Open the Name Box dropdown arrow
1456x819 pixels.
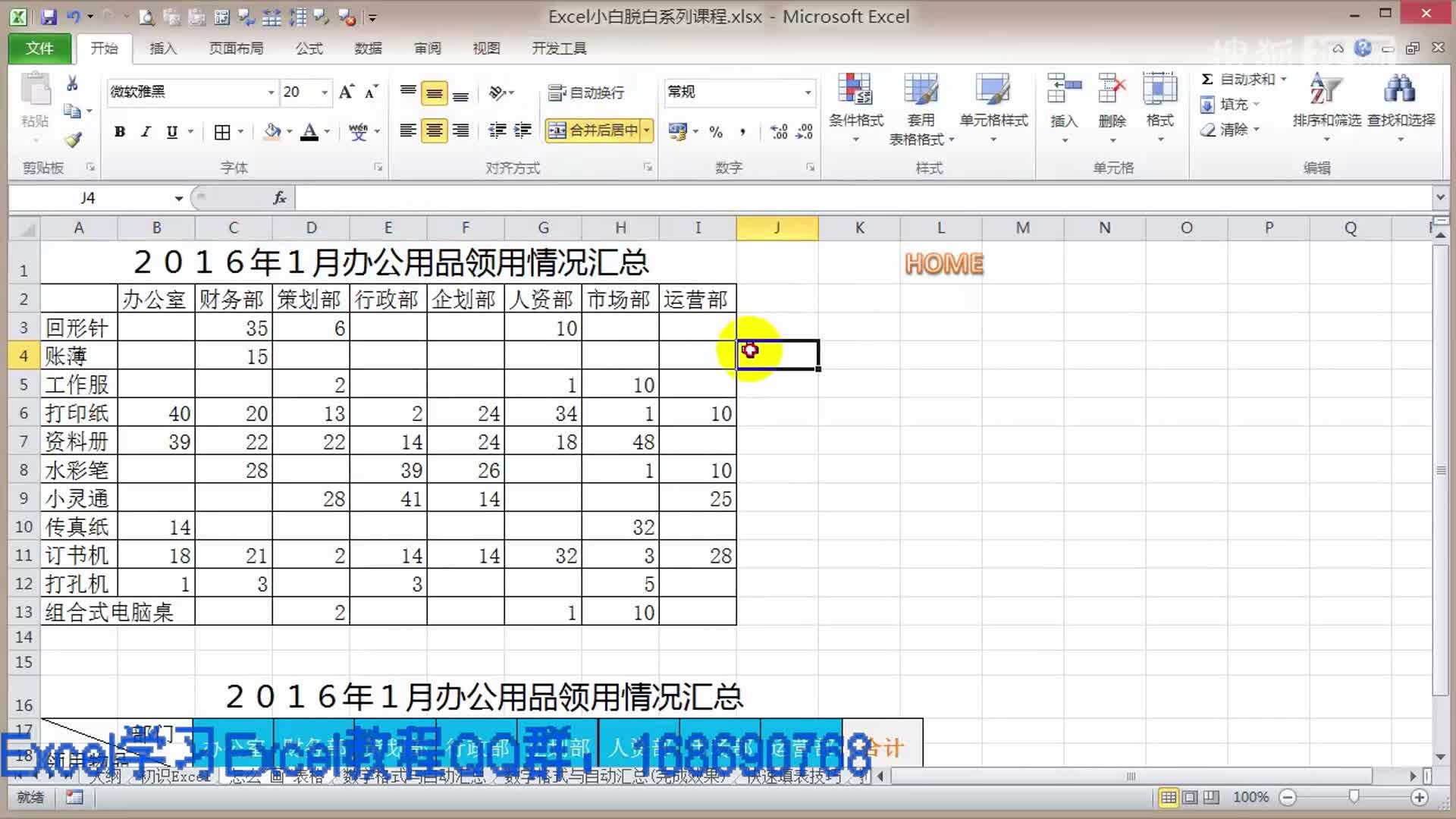pos(179,199)
